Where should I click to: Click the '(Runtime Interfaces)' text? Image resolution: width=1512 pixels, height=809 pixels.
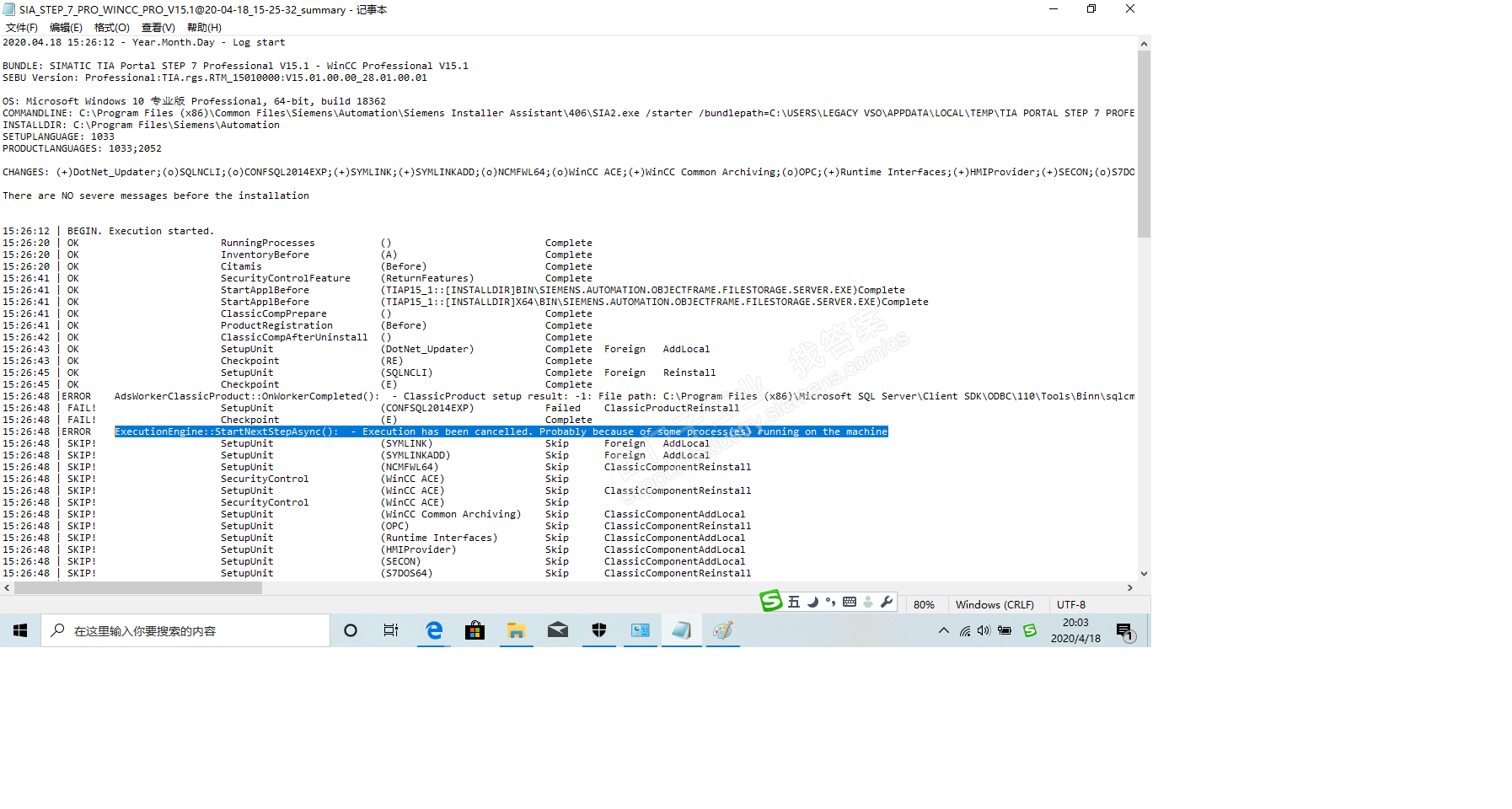439,538
